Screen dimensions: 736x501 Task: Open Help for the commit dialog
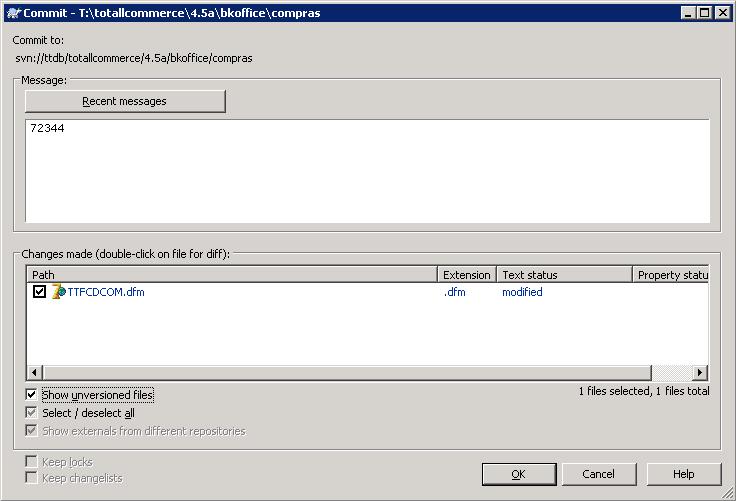click(683, 474)
